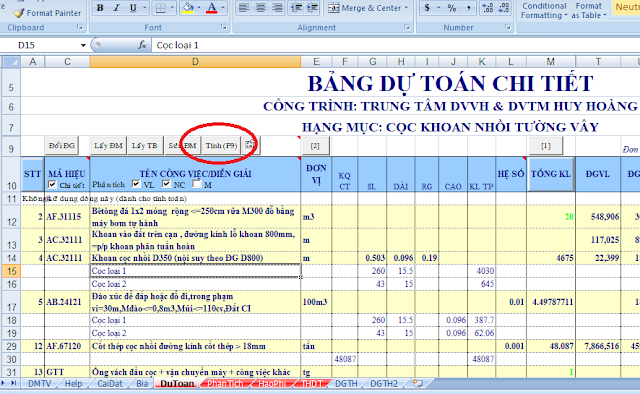Open Font dialog launcher
640x394 pixels.
[x=224, y=27]
